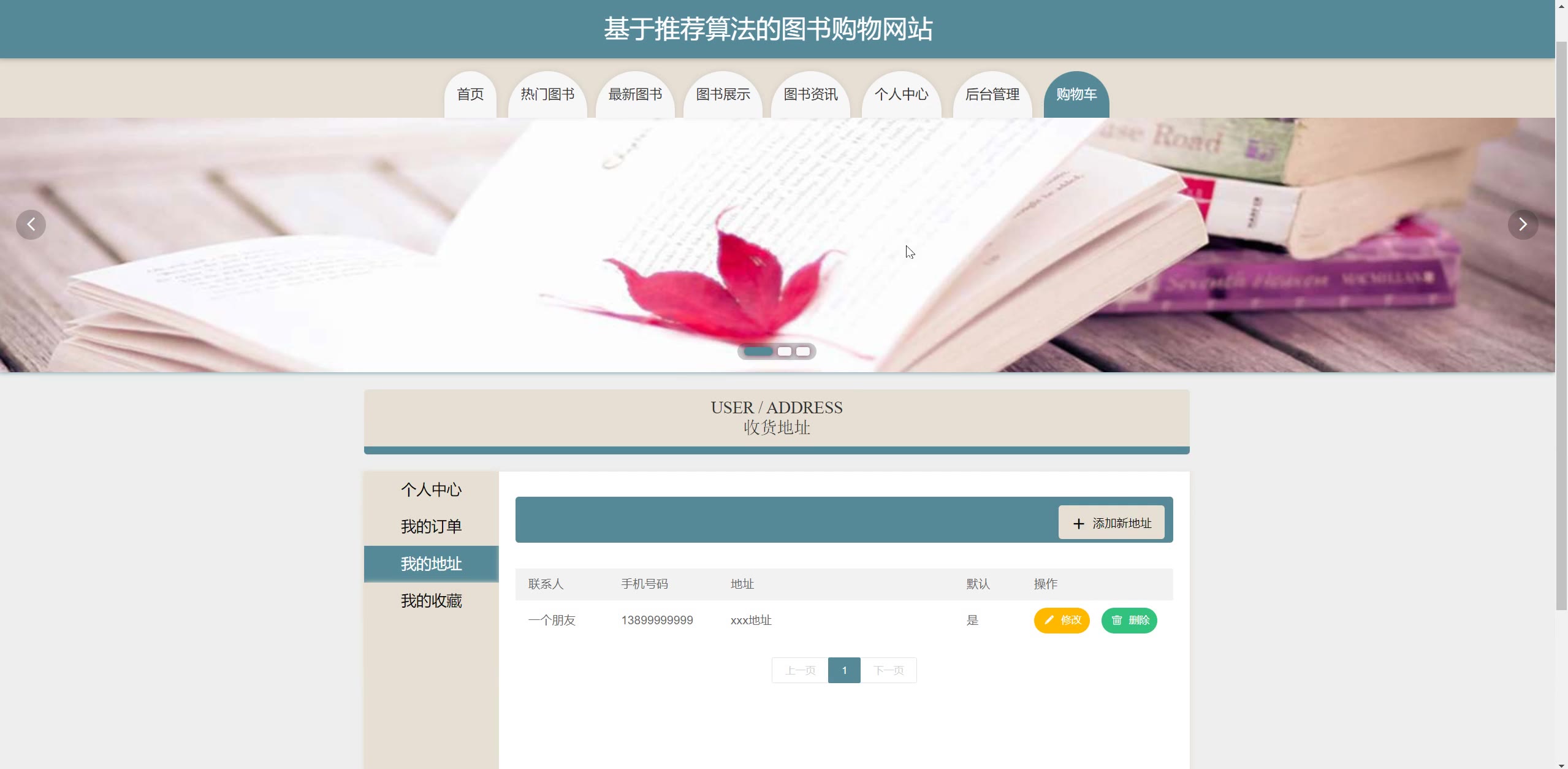Open the 购物车 tab
Screen dimensions: 1568x769
click(x=1076, y=94)
